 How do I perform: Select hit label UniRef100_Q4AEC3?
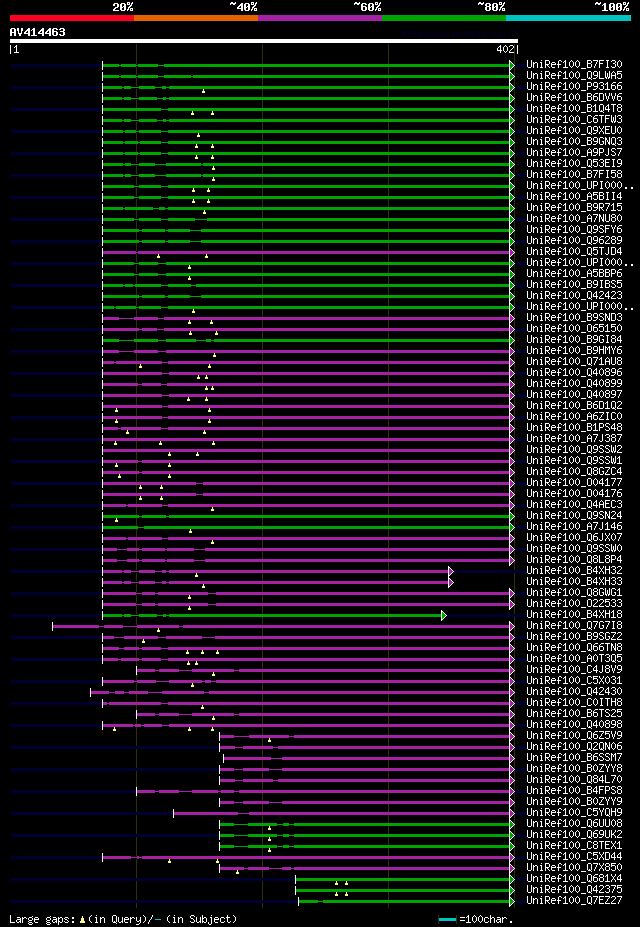(x=574, y=505)
